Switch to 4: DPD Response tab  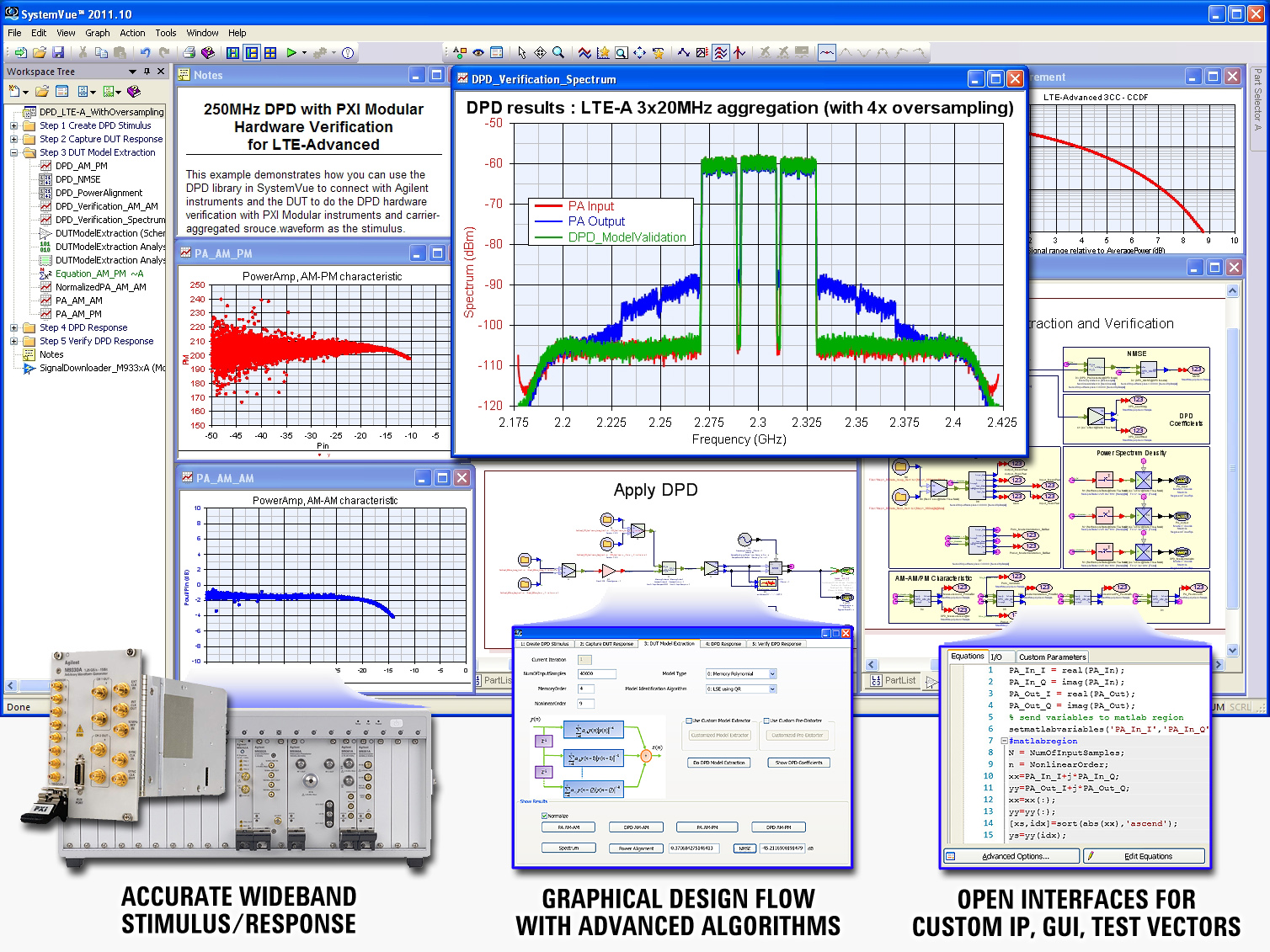(723, 643)
